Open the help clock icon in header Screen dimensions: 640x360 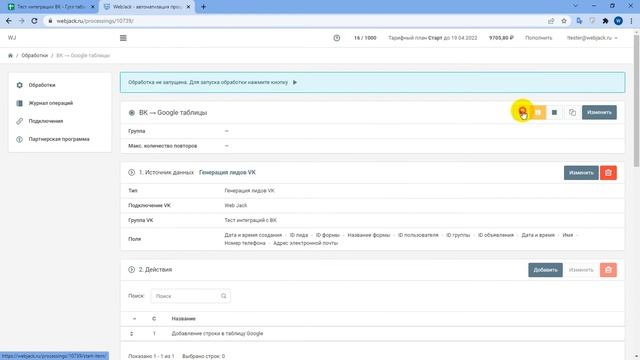(x=337, y=38)
